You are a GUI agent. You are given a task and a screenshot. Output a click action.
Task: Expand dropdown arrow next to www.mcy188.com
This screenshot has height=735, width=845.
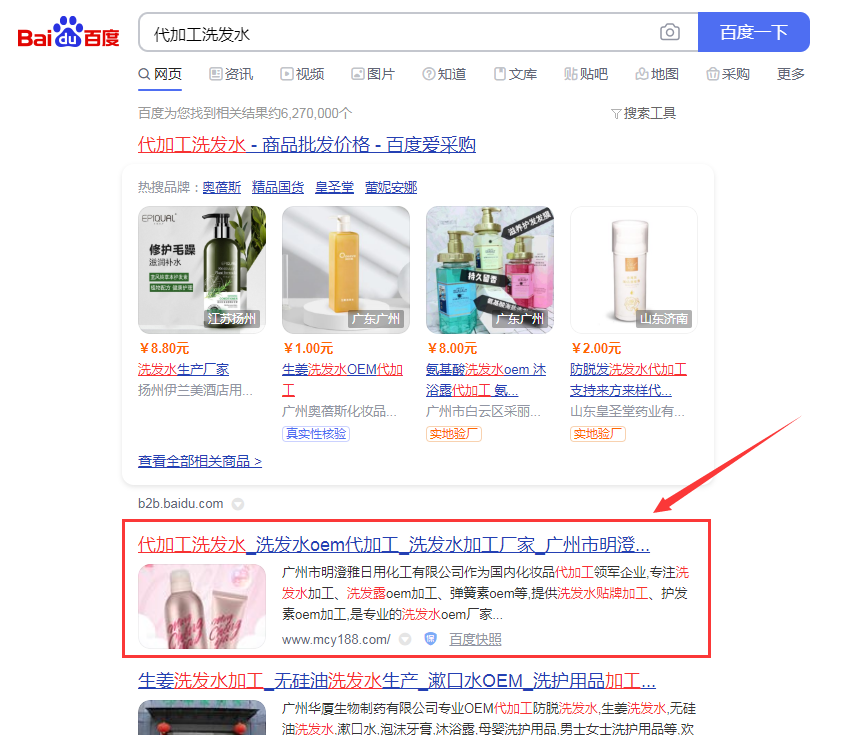405,639
